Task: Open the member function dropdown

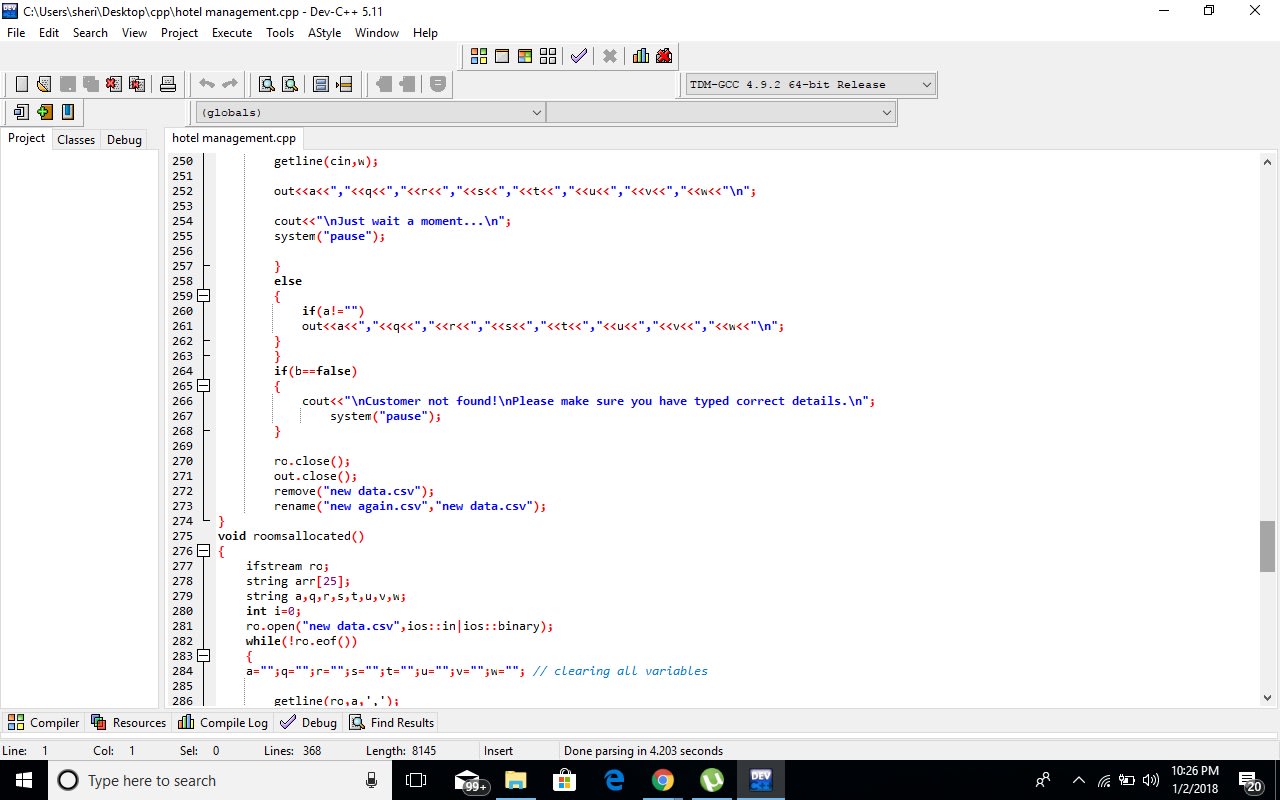Action: click(886, 112)
